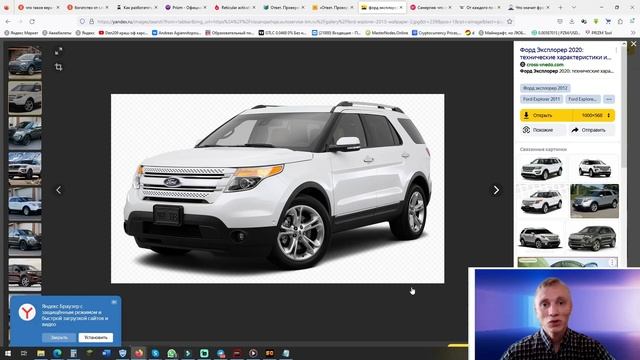The image size is (640, 360).
Task: Select the Ford Explorer 2011 tag
Action: point(541,99)
